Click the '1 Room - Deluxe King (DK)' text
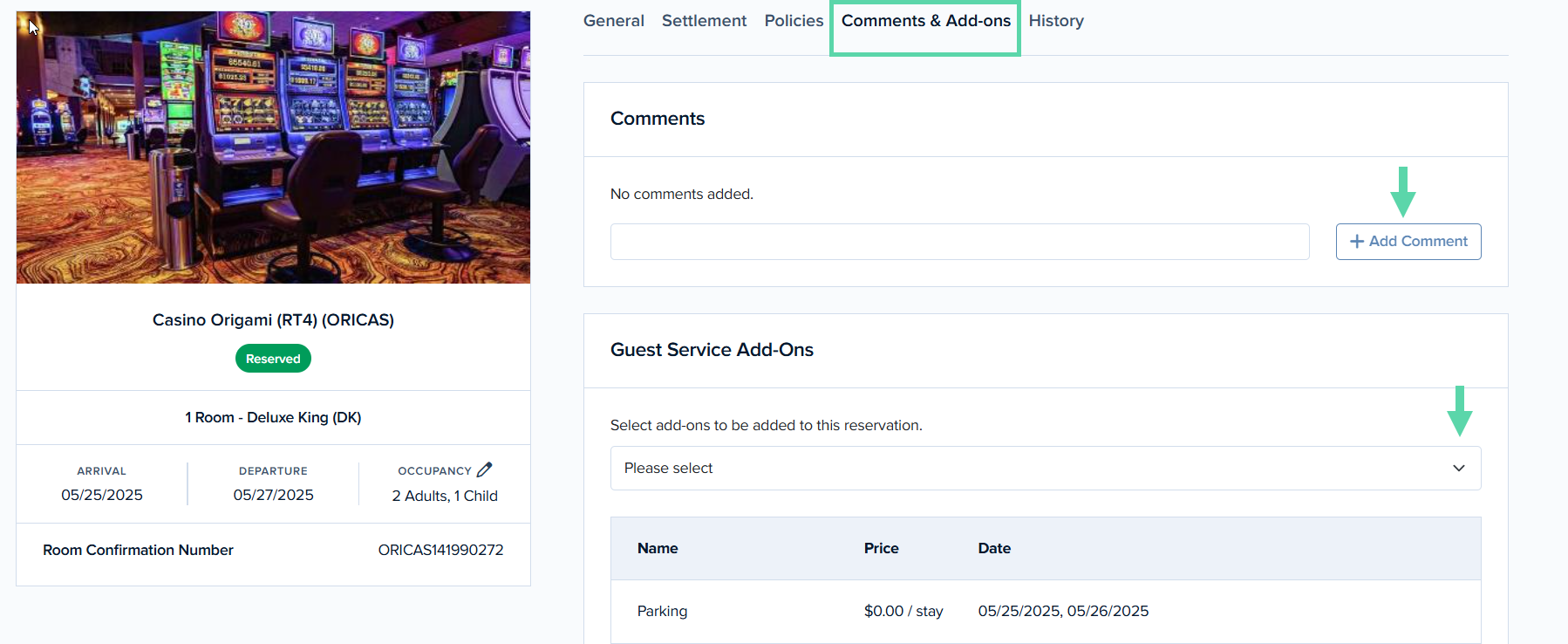The image size is (1568, 644). click(273, 418)
